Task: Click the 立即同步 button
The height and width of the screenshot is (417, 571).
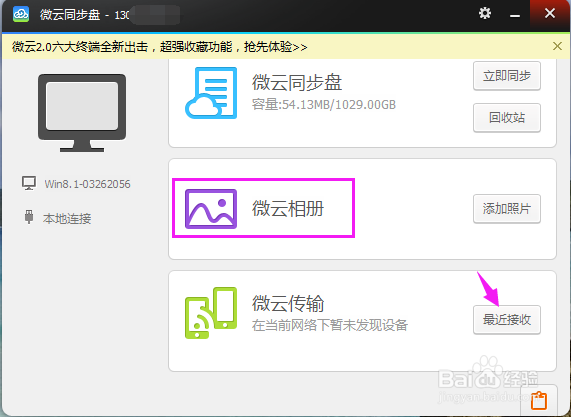Action: pyautogui.click(x=507, y=76)
